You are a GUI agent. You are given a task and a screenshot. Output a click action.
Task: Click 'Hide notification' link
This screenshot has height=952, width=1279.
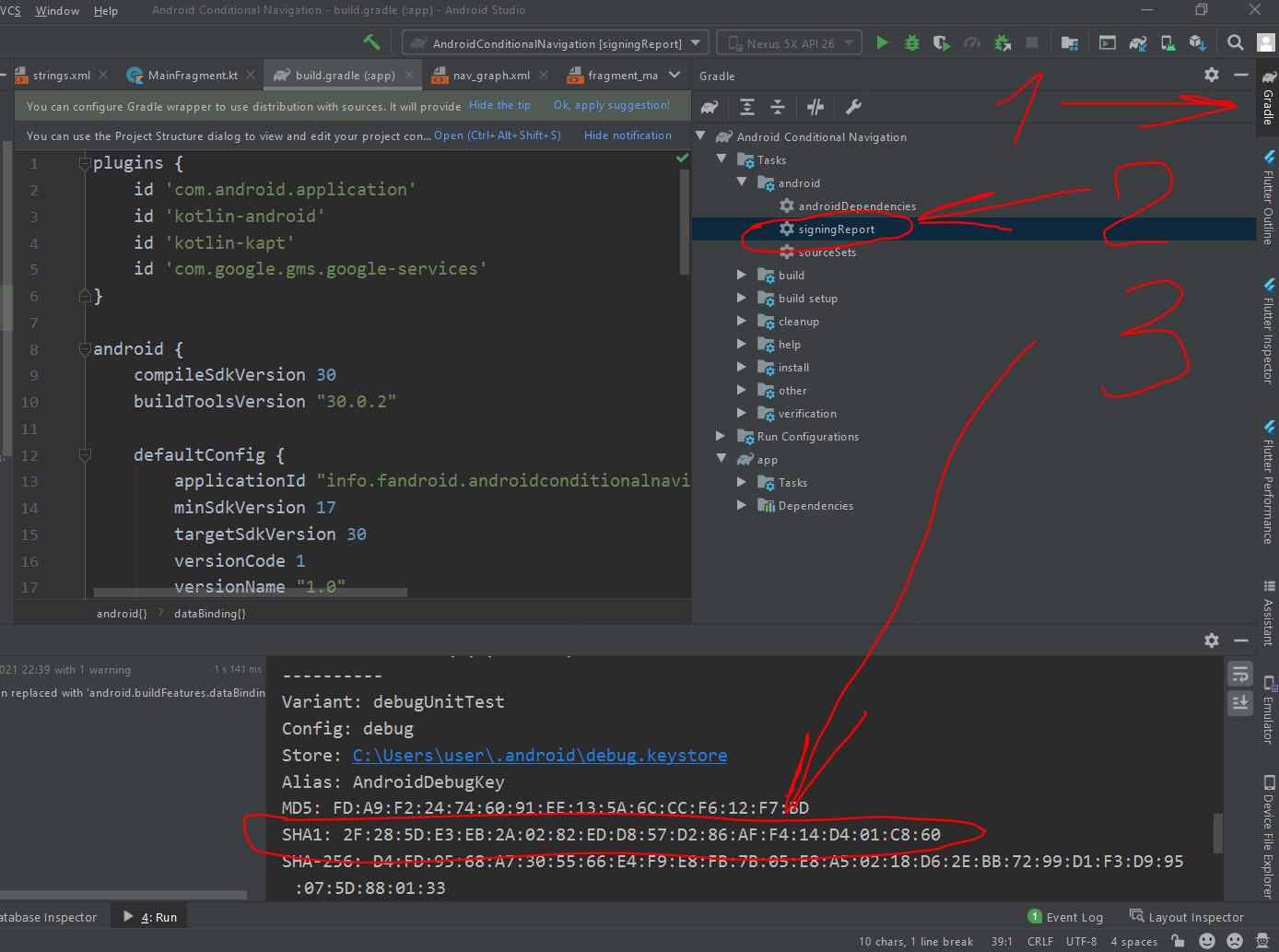(x=628, y=135)
